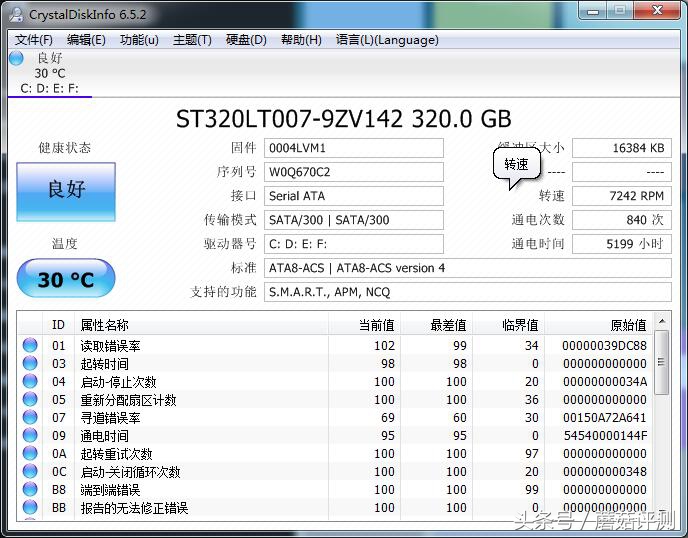This screenshot has width=688, height=538.
Task: Click the 健康状态 label
Action: coord(65,148)
